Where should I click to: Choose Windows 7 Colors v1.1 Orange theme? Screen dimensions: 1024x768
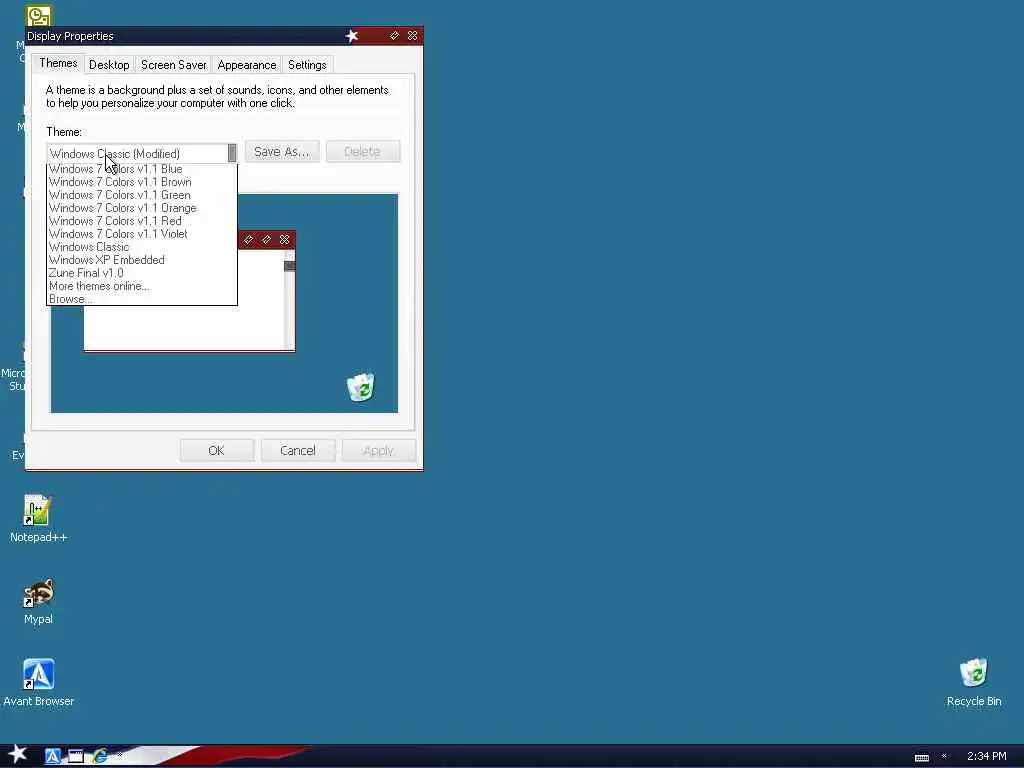click(x=142, y=208)
